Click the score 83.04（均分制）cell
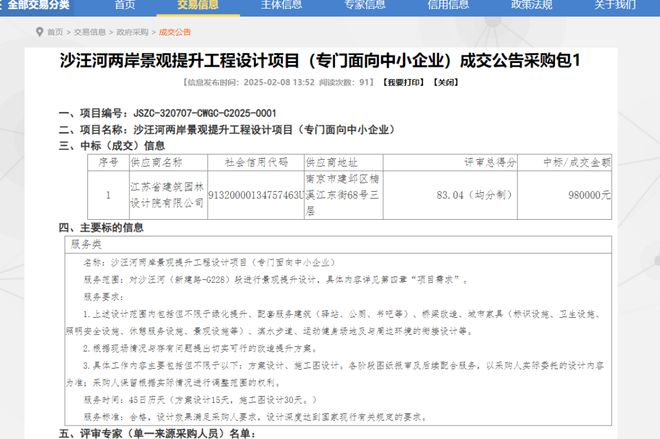This screenshot has height=439, width=660. click(450, 195)
